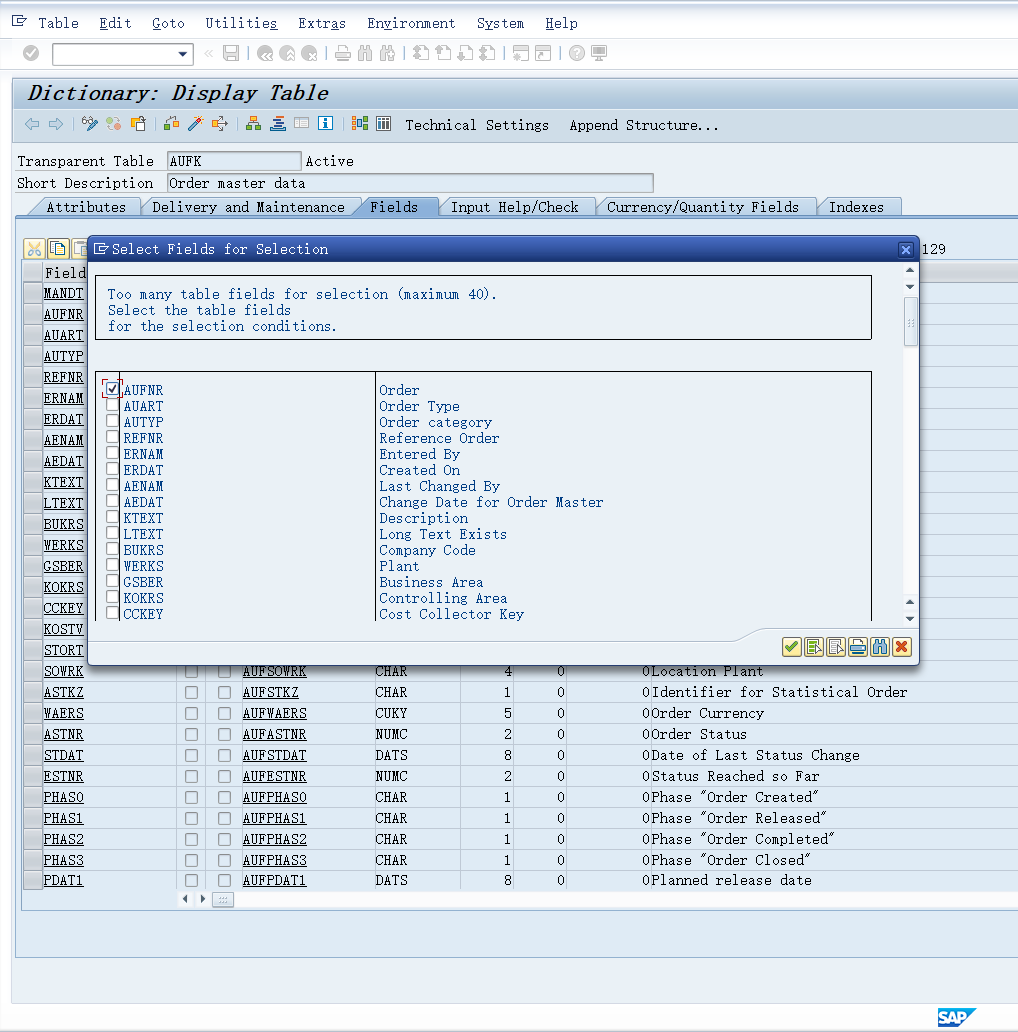
Task: Open the Delivery and Maintenance tab
Action: tap(248, 207)
